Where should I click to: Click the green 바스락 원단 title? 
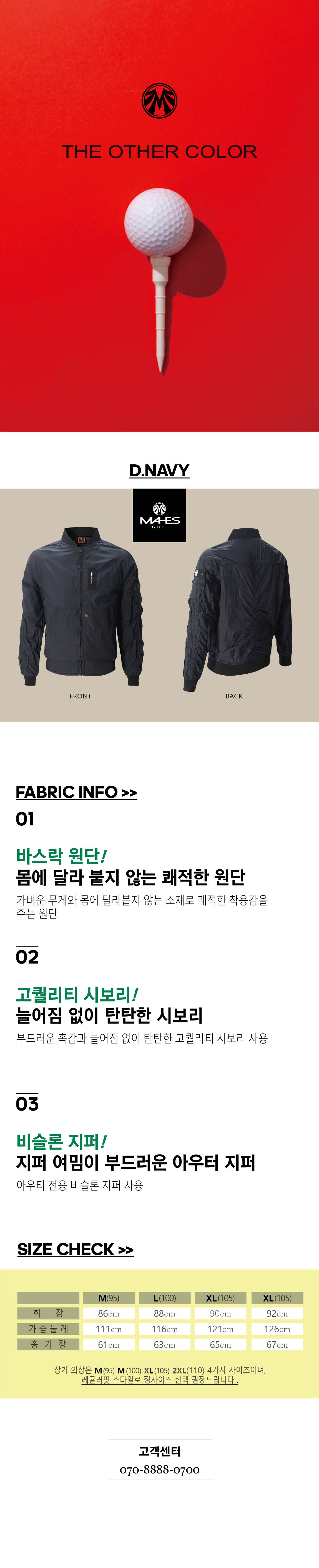(x=61, y=856)
